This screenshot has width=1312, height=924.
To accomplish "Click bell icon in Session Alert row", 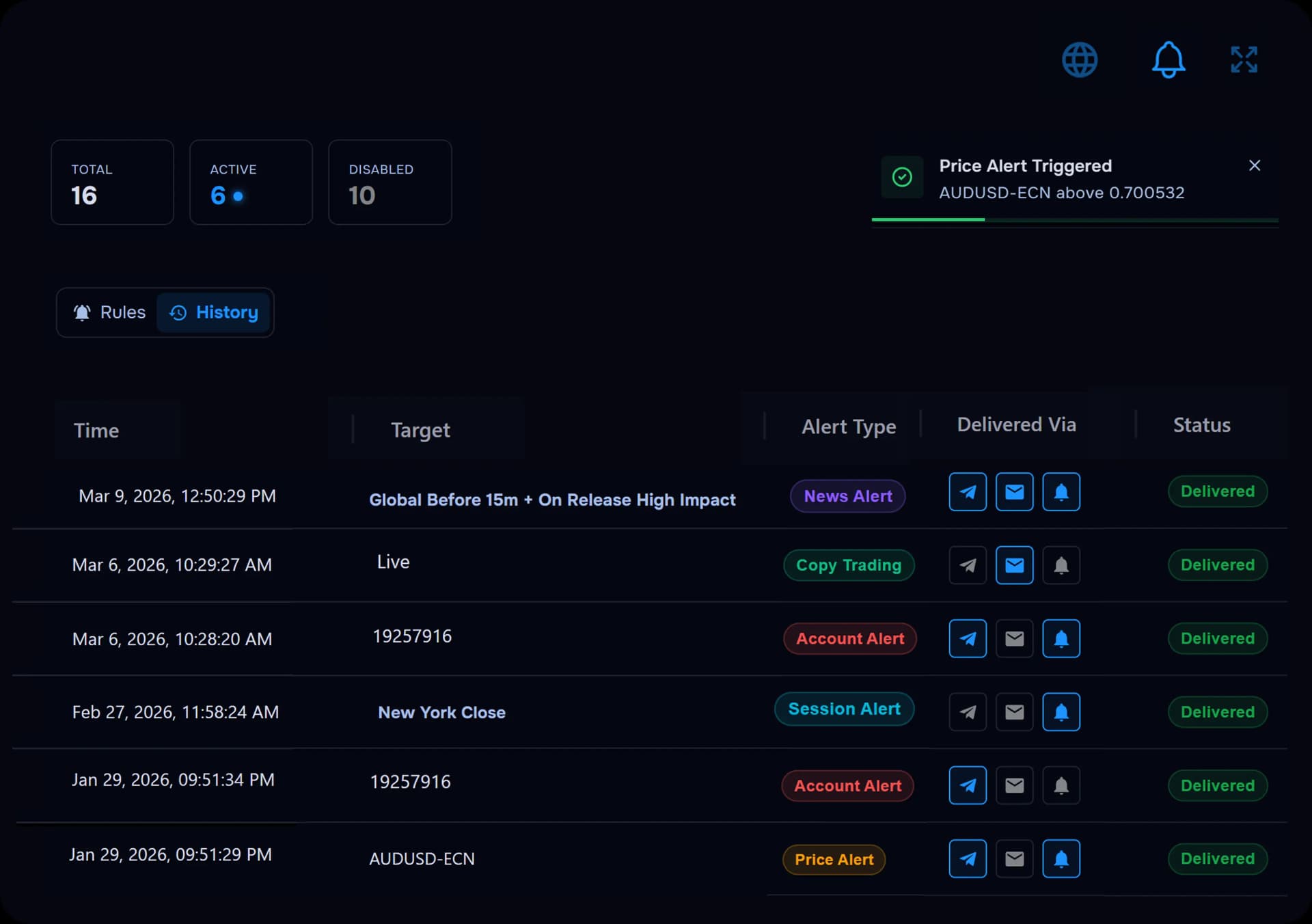I will [x=1061, y=712].
